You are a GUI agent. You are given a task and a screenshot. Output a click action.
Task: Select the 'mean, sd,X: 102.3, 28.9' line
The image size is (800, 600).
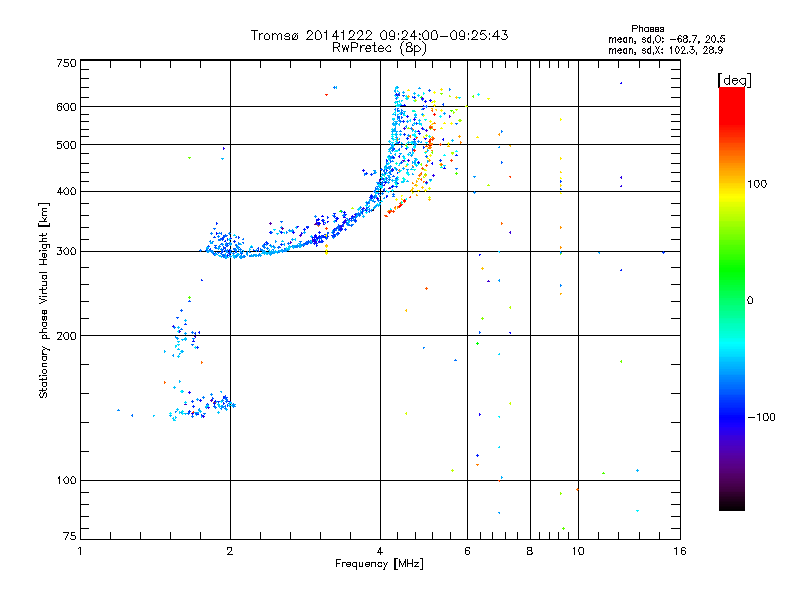[665, 50]
